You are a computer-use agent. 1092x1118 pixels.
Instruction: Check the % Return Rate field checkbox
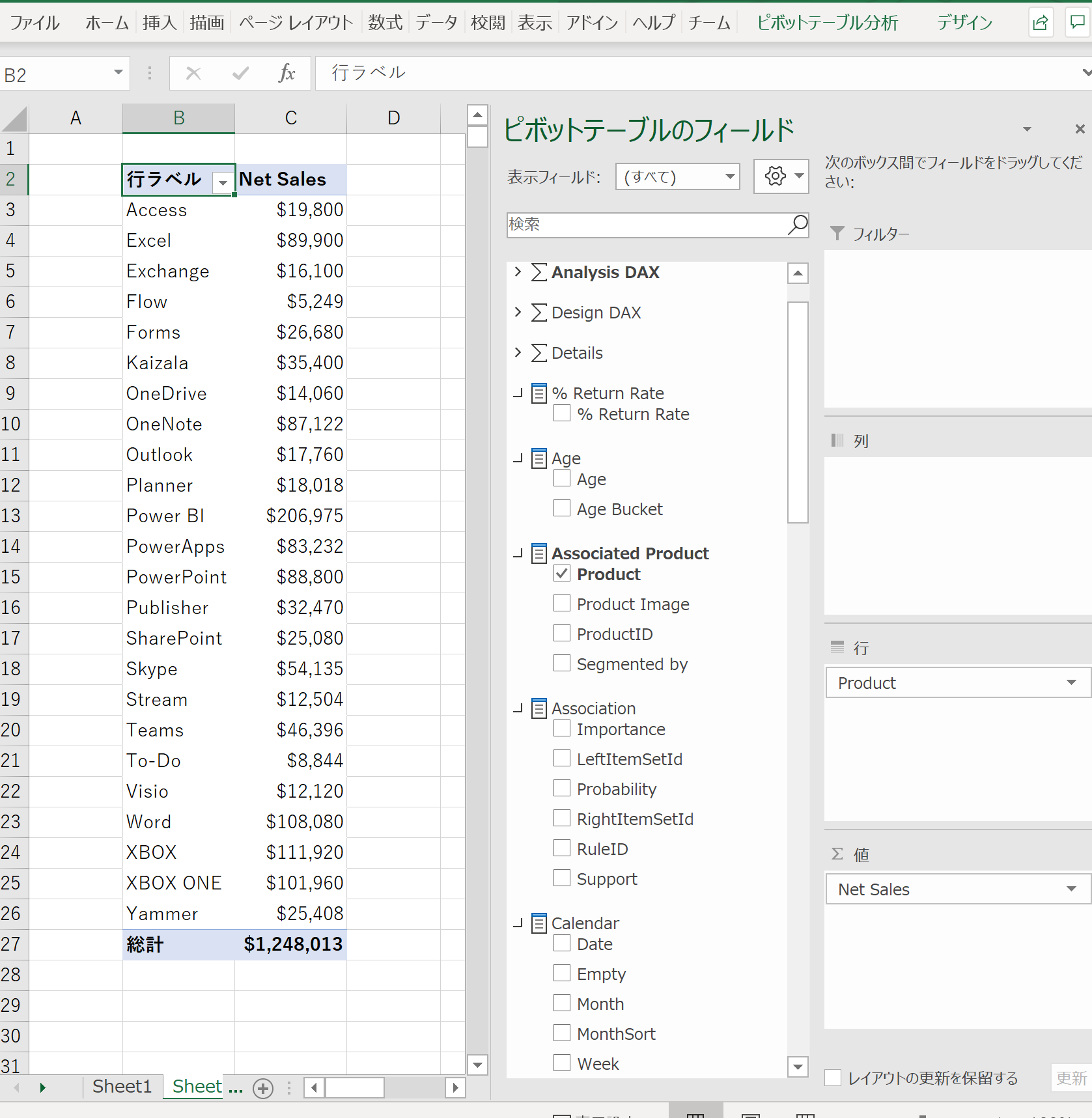pos(561,413)
